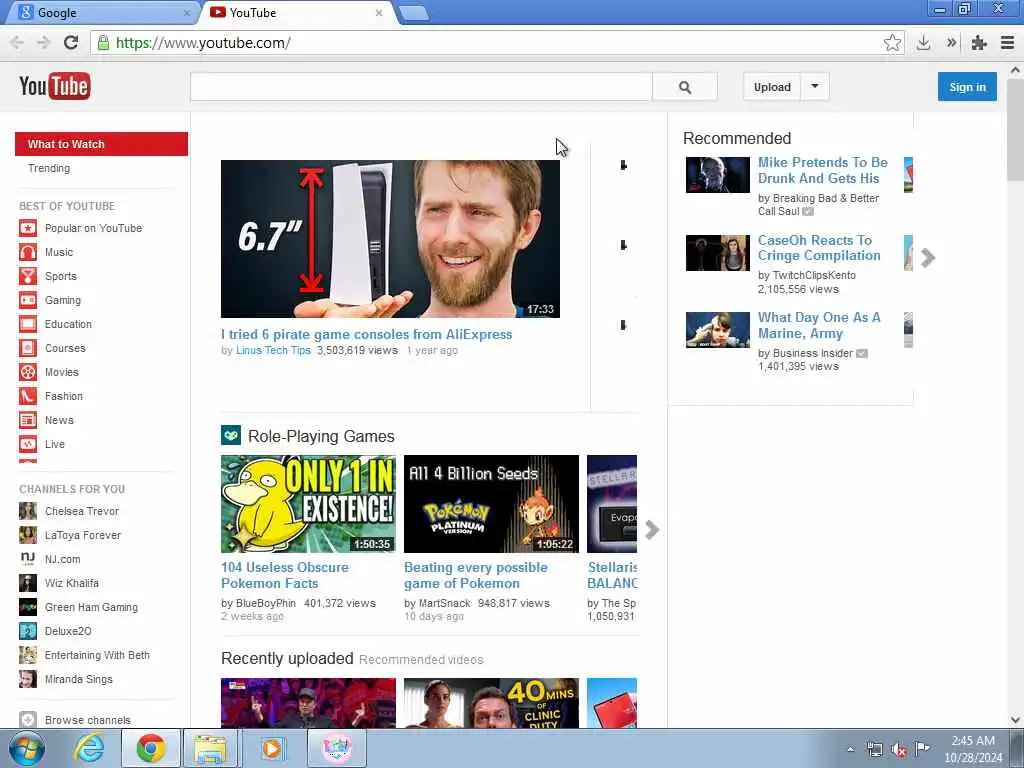
Task: Open the Chrome downloads arrow icon
Action: pos(923,43)
